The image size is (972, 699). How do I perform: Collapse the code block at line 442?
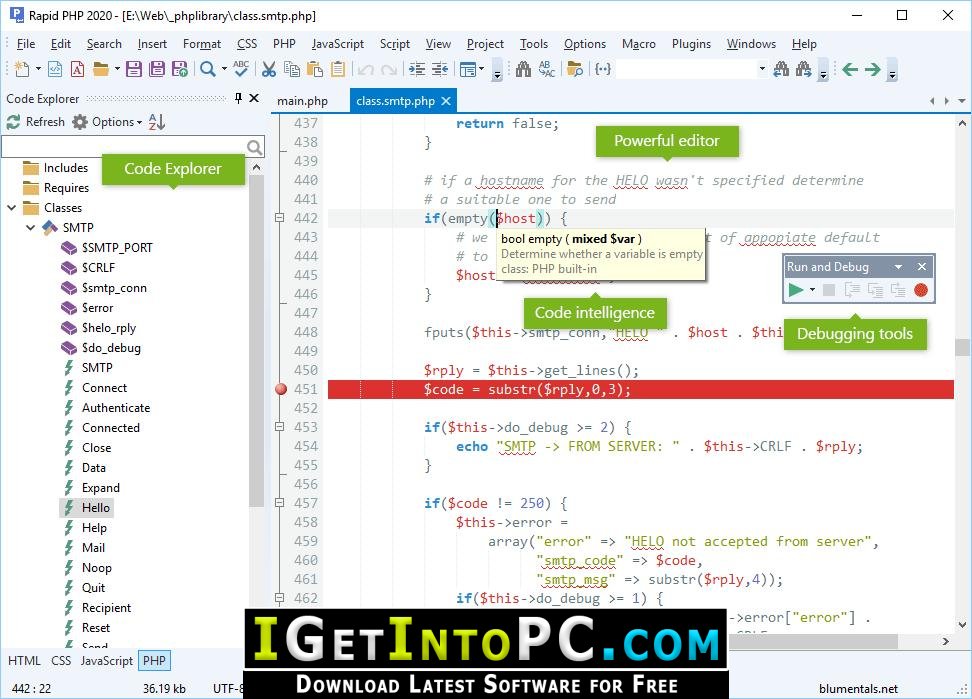point(280,218)
